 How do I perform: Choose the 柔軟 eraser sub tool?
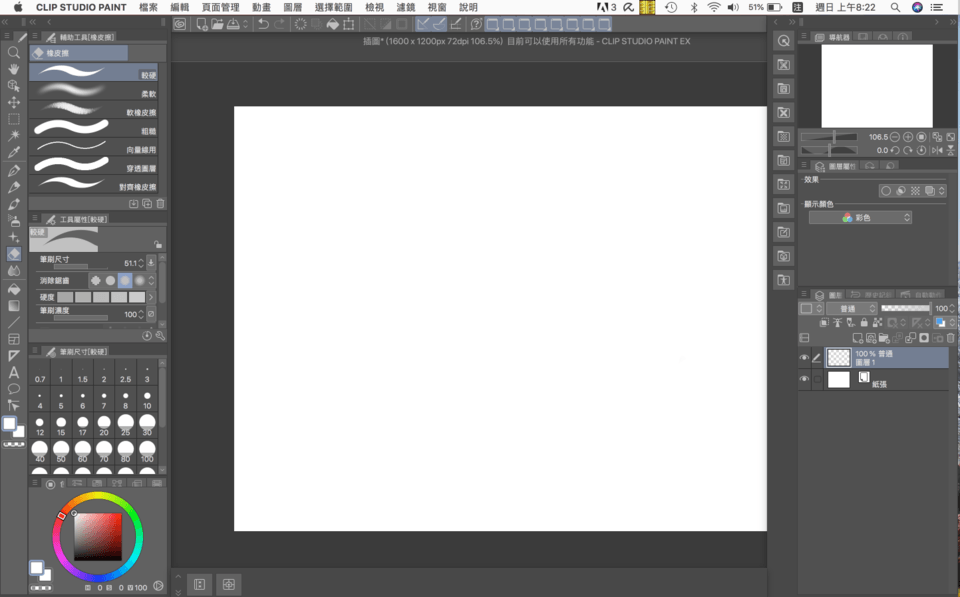[x=93, y=92]
